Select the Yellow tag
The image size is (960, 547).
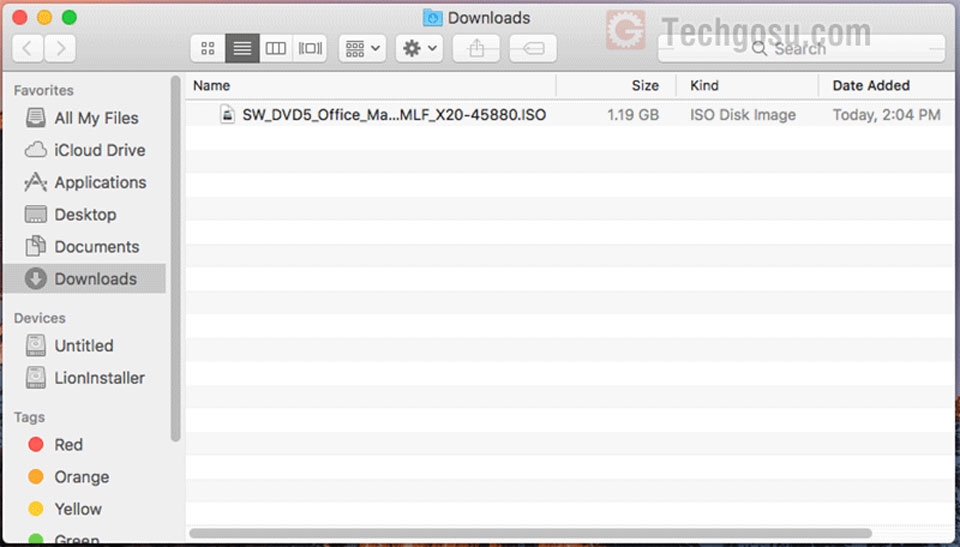pyautogui.click(x=65, y=509)
